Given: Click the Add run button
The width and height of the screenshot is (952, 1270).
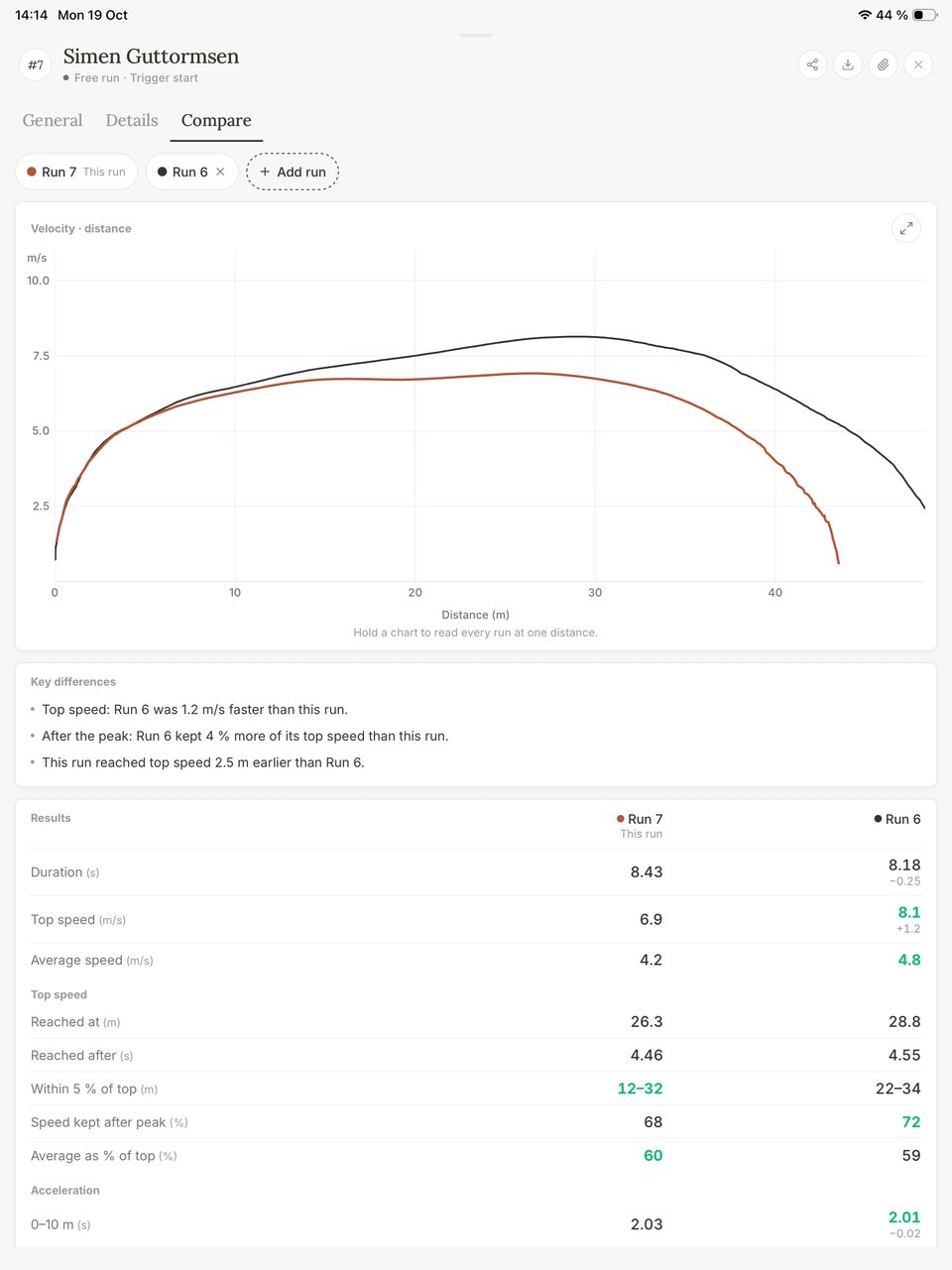Looking at the screenshot, I should [x=293, y=172].
